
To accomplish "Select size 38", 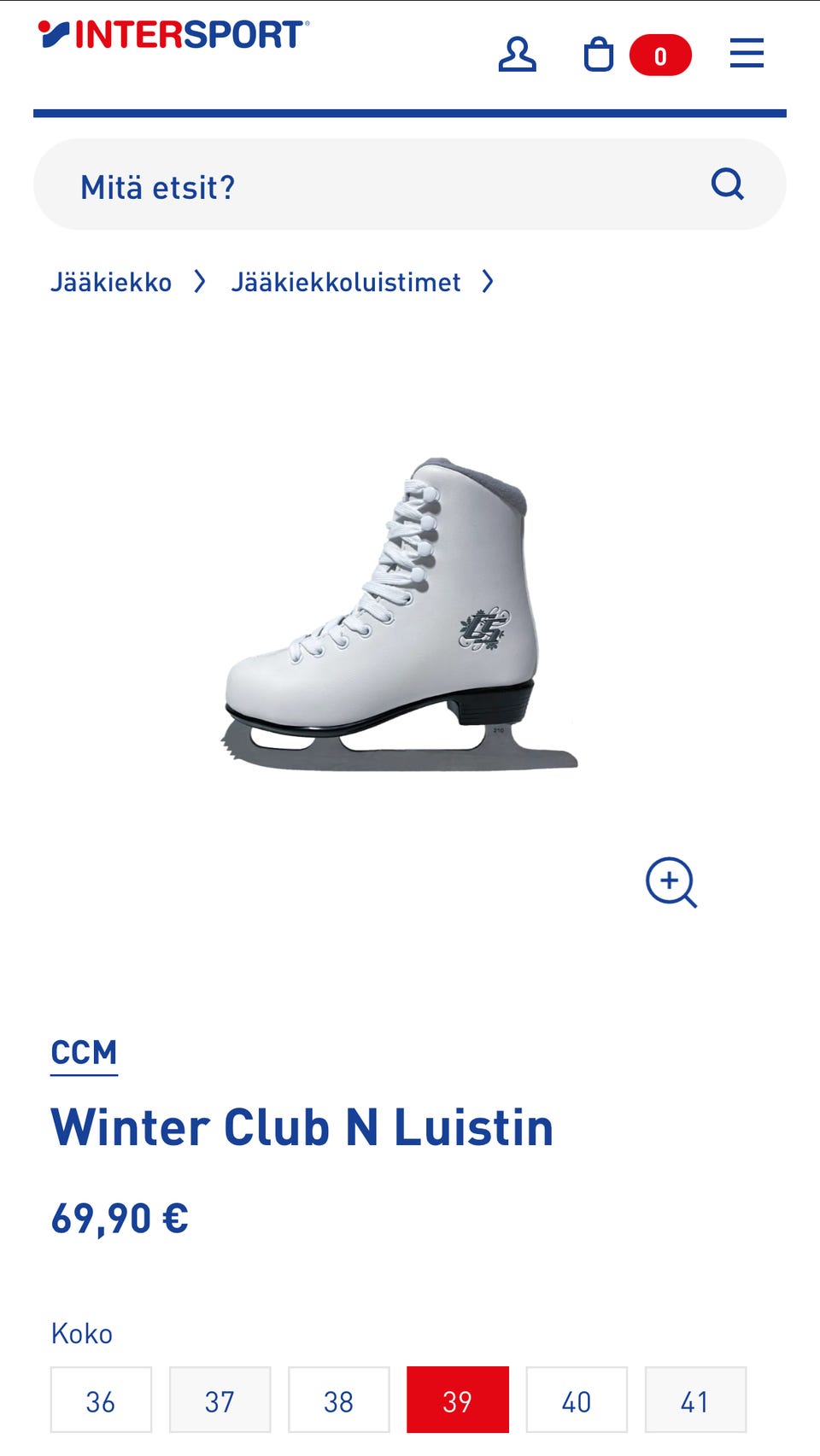I will point(338,1400).
